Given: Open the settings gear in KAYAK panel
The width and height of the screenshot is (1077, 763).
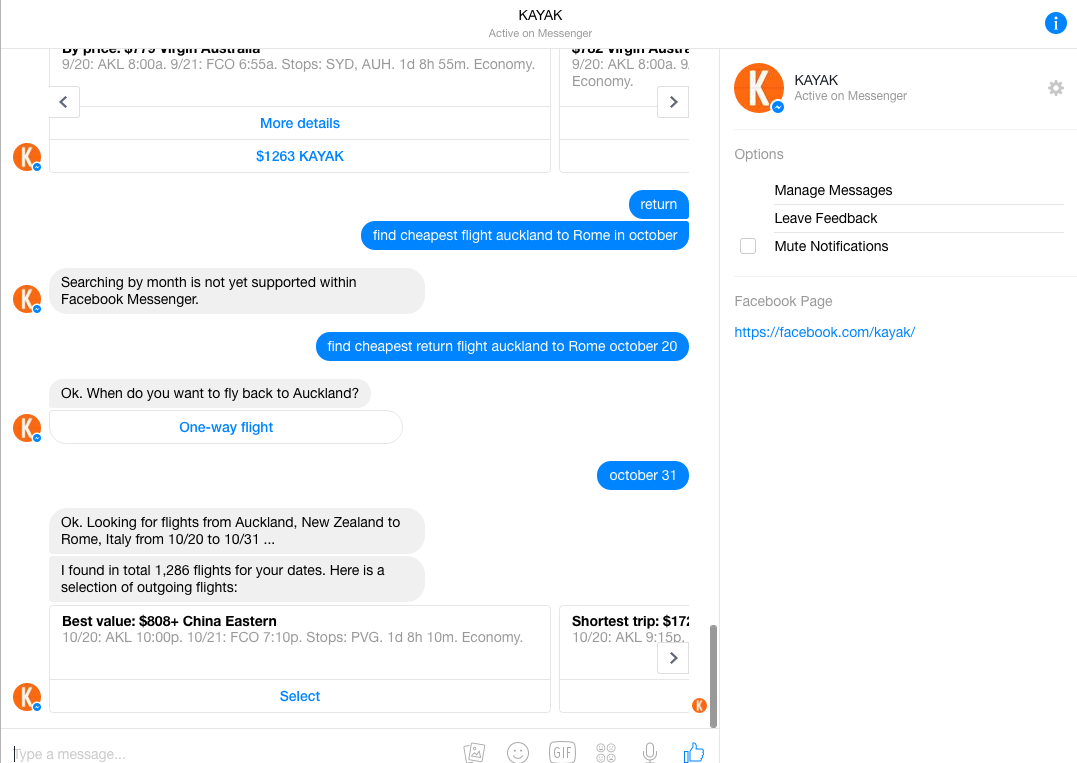Looking at the screenshot, I should pos(1056,88).
